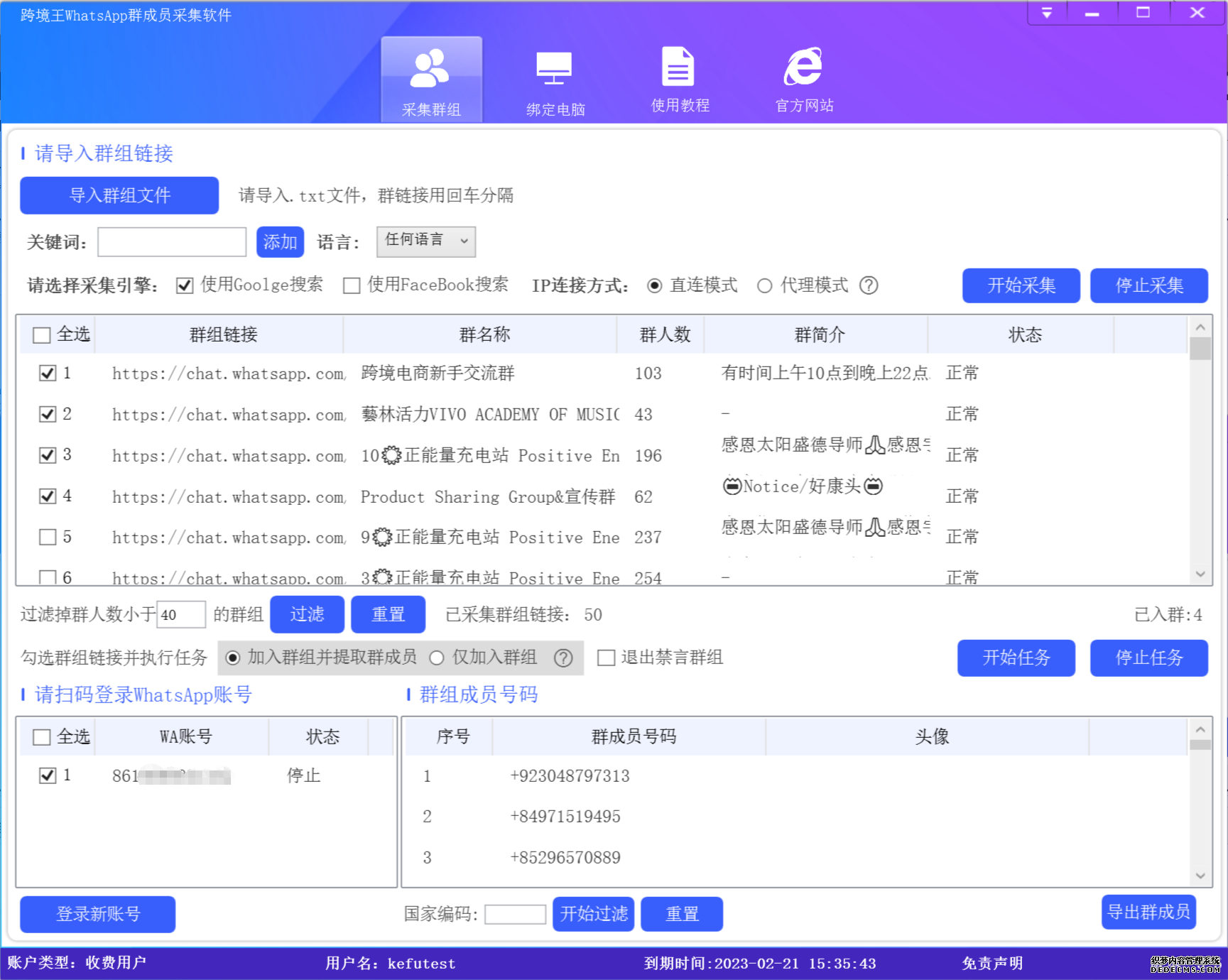Click the help icon beside 仅加入群组
The image size is (1228, 980).
[x=563, y=658]
